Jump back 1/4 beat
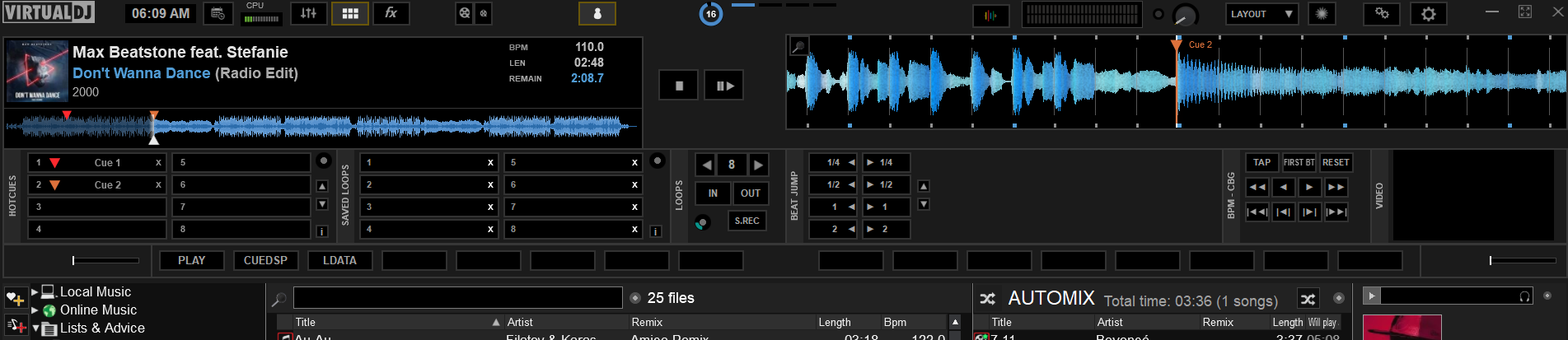The height and width of the screenshot is (340, 1568). pos(833,163)
